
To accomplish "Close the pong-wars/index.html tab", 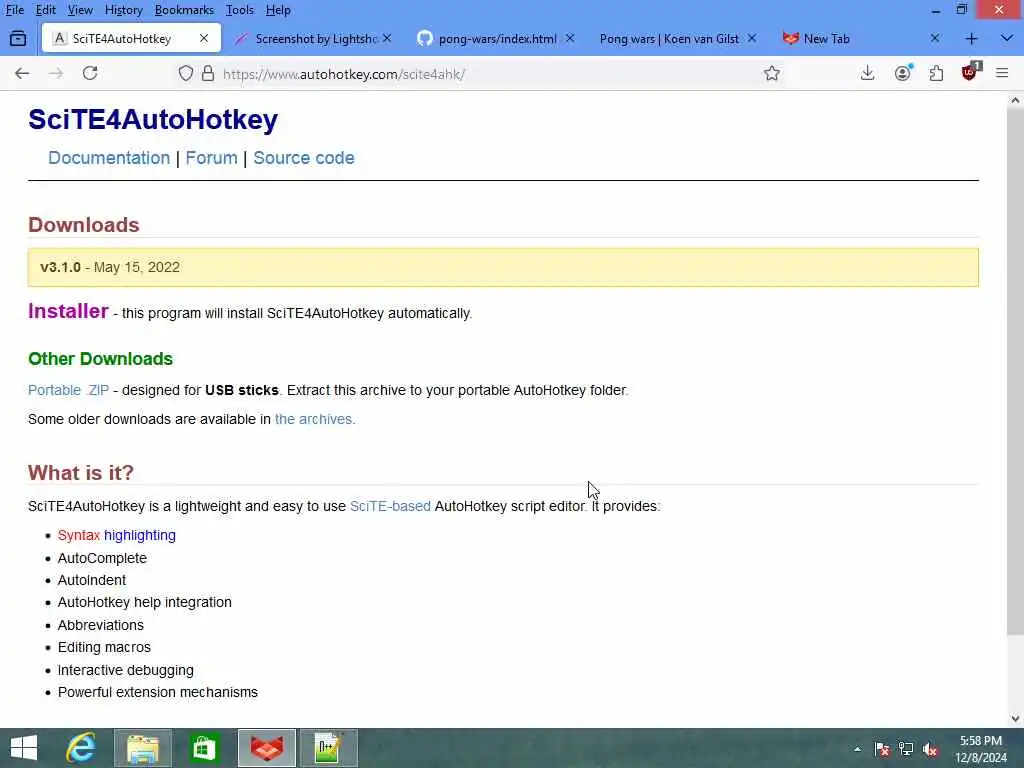I will tap(570, 39).
